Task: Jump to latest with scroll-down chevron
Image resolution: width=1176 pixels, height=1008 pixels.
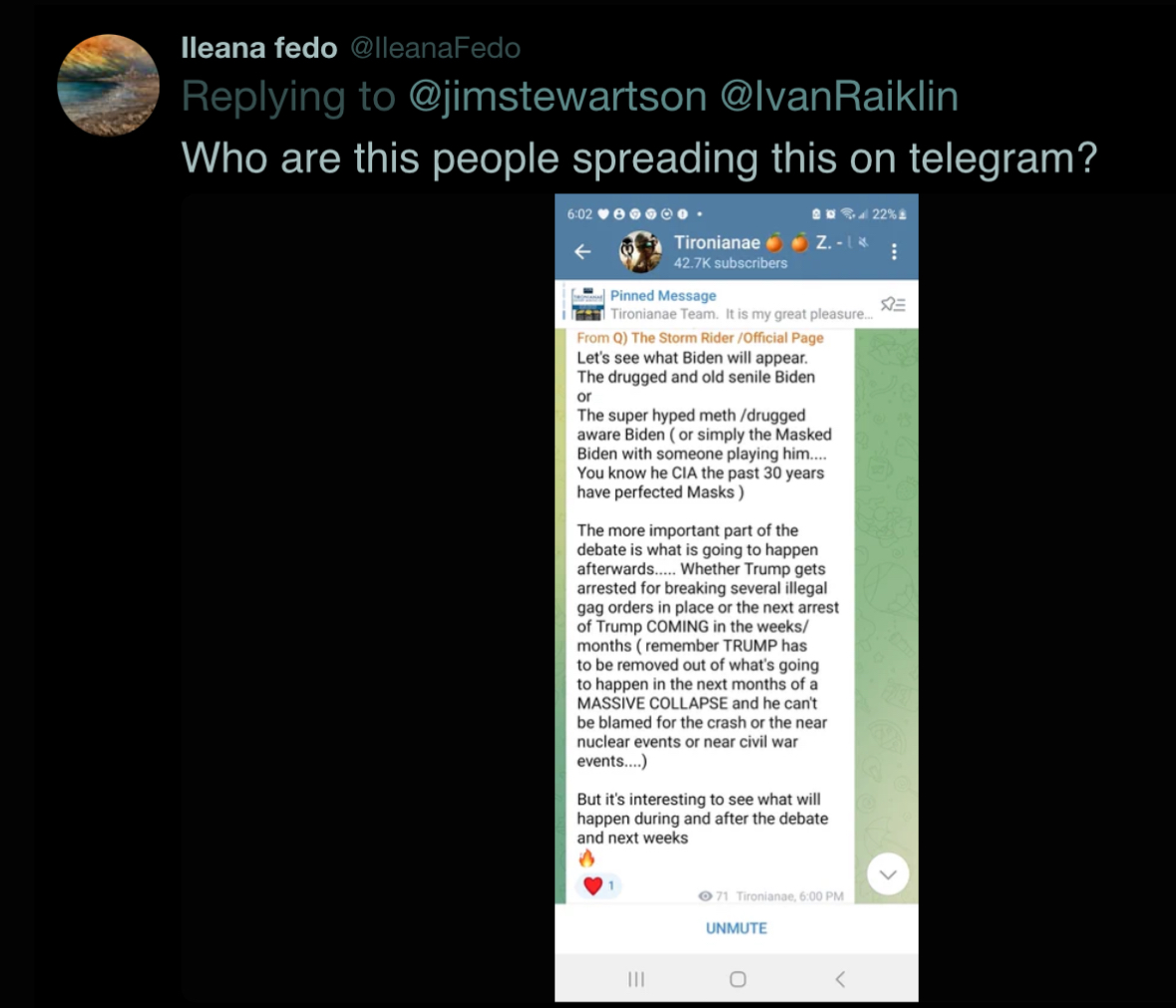Action: coord(888,874)
